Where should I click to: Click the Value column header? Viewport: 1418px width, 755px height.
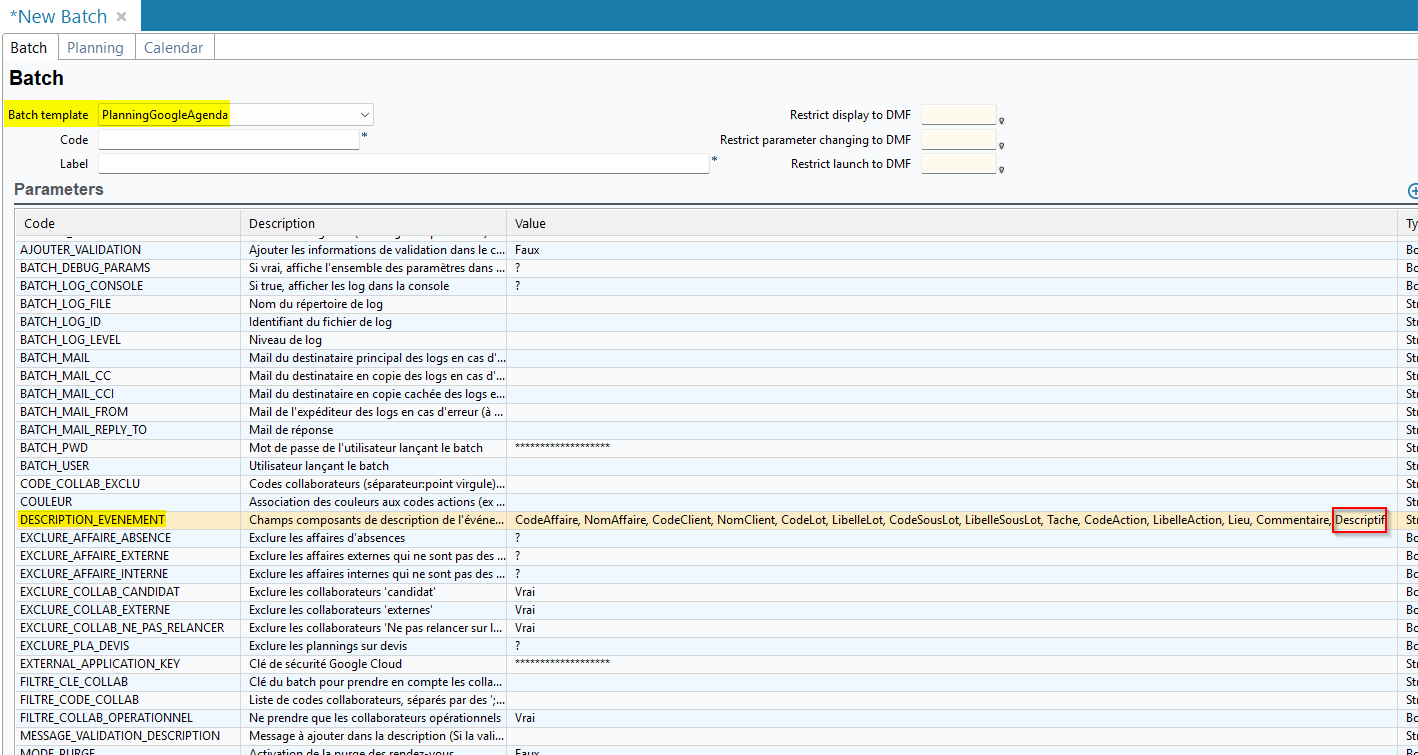(x=530, y=223)
